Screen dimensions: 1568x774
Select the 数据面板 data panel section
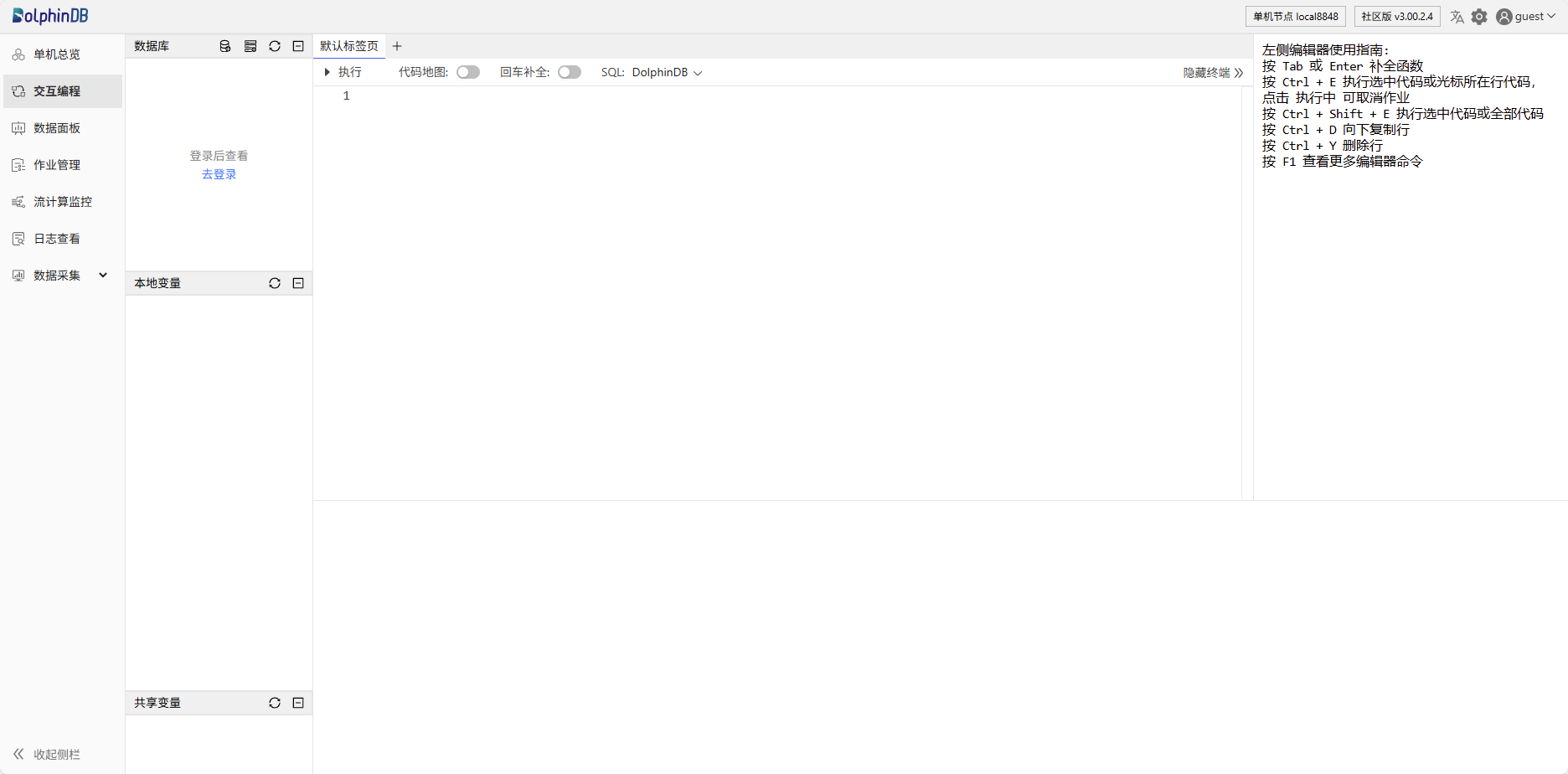coord(56,127)
